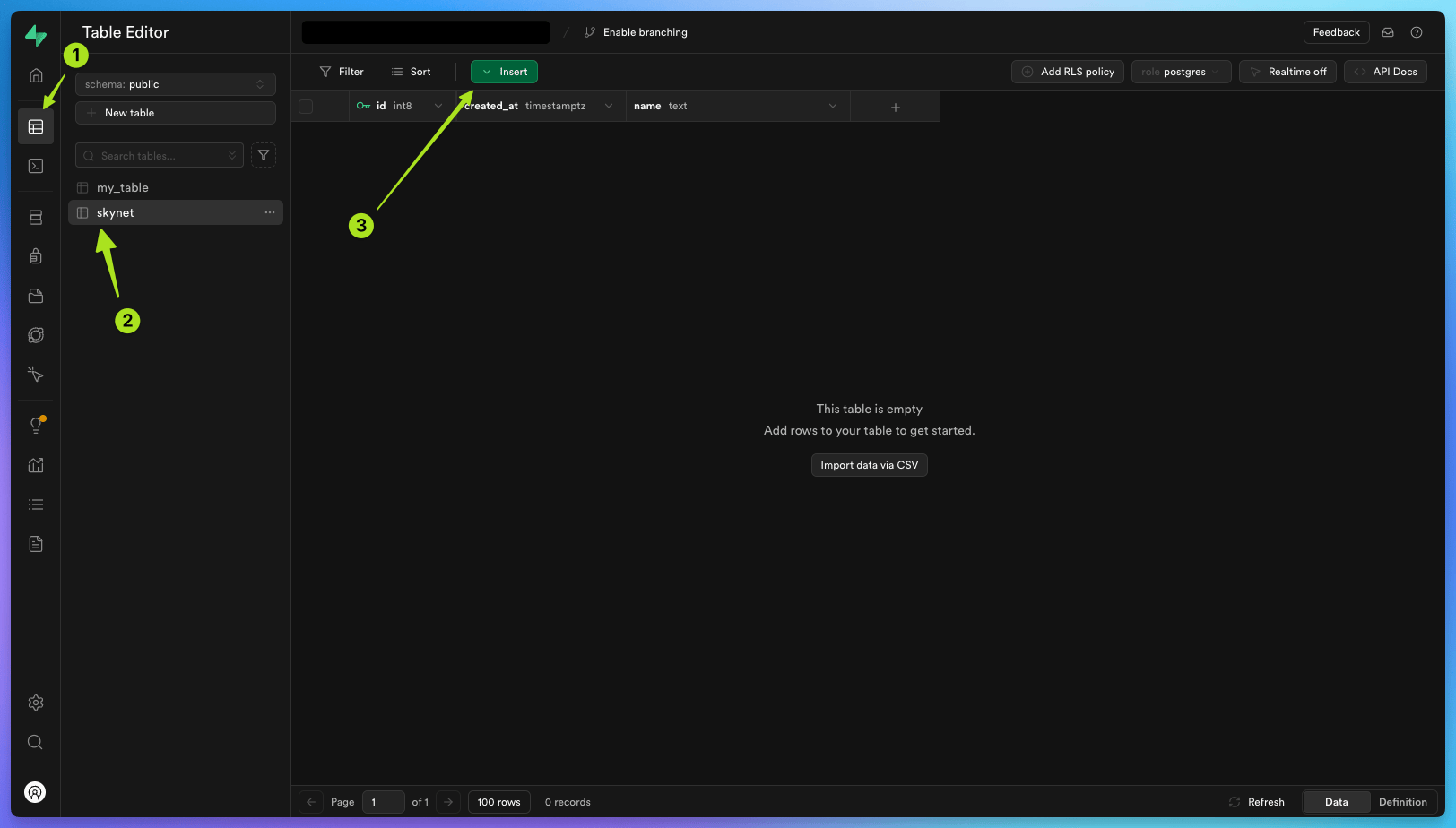Screen dimensions: 1456x828
Task: Open the skynet table options menu
Action: (270, 212)
